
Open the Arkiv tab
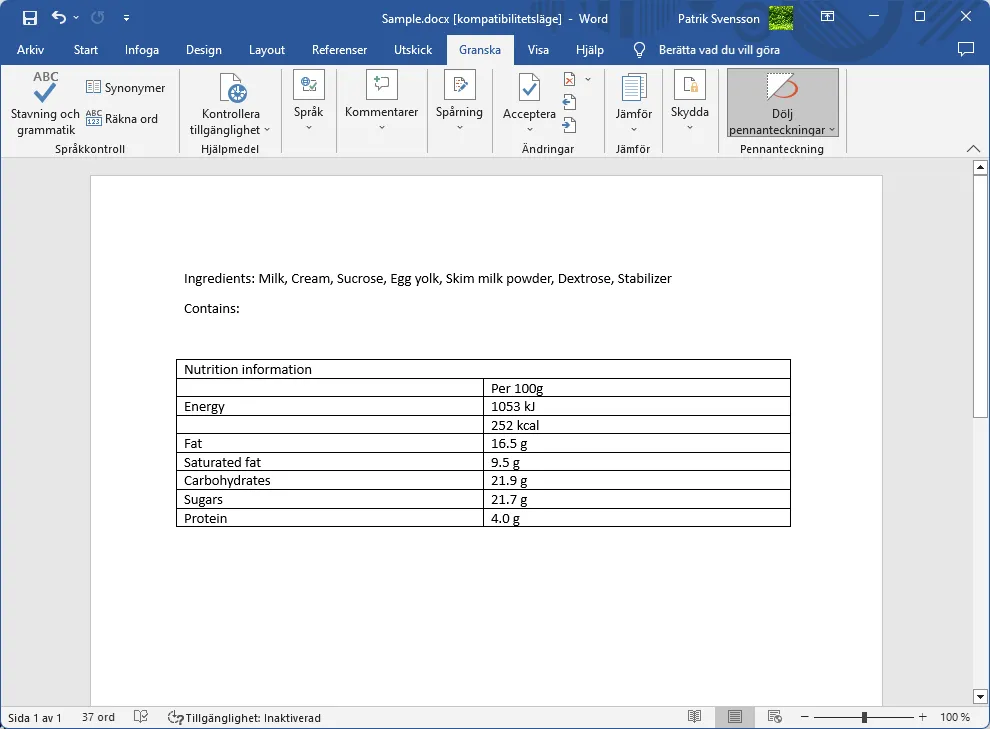(x=30, y=50)
